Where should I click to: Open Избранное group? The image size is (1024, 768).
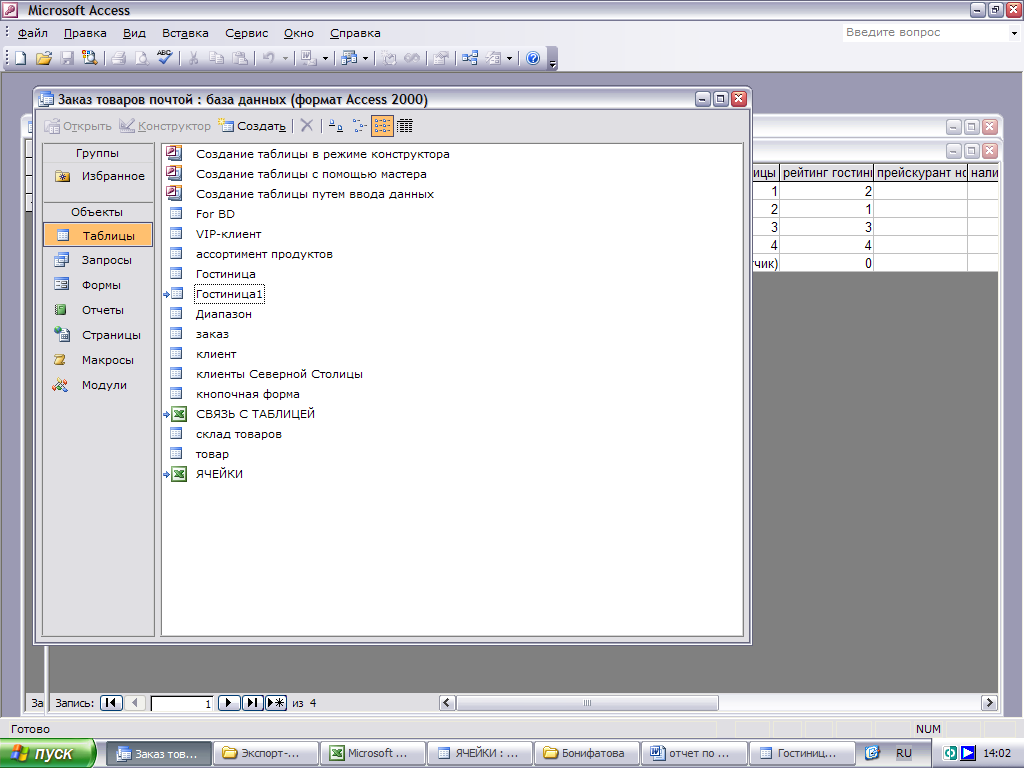98,176
